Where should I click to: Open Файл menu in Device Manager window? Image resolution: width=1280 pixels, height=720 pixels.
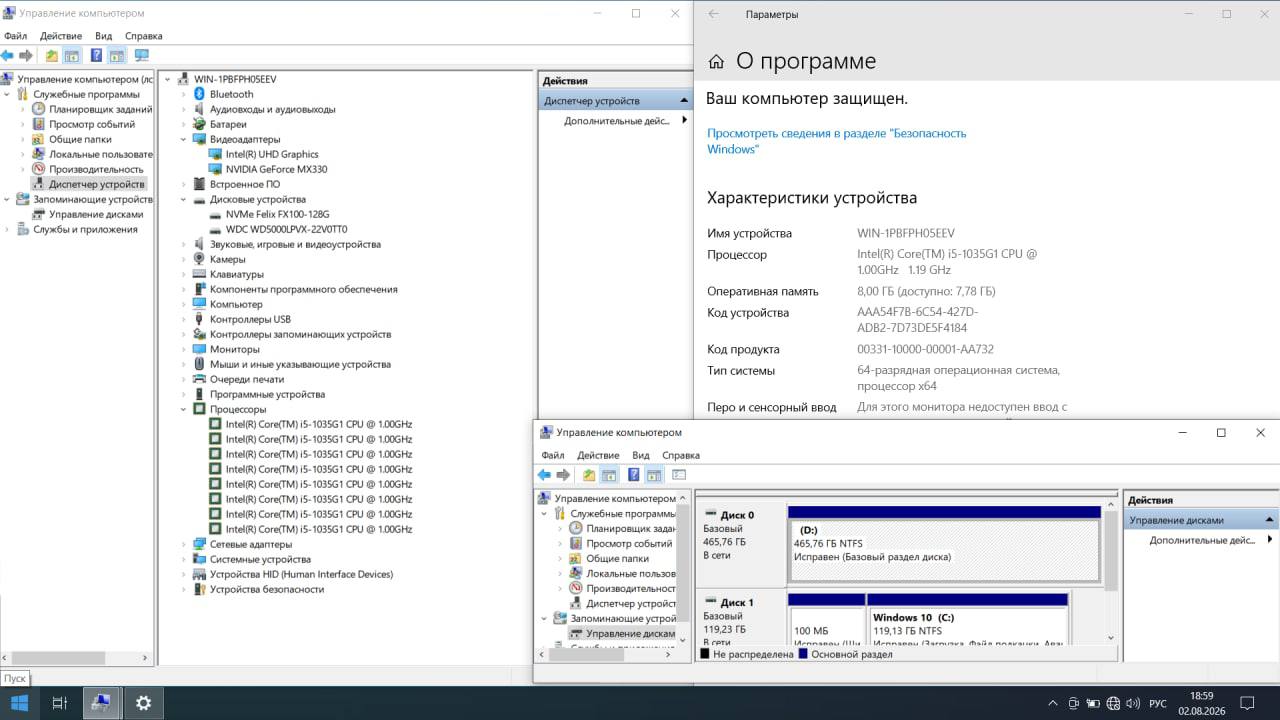pyautogui.click(x=15, y=36)
